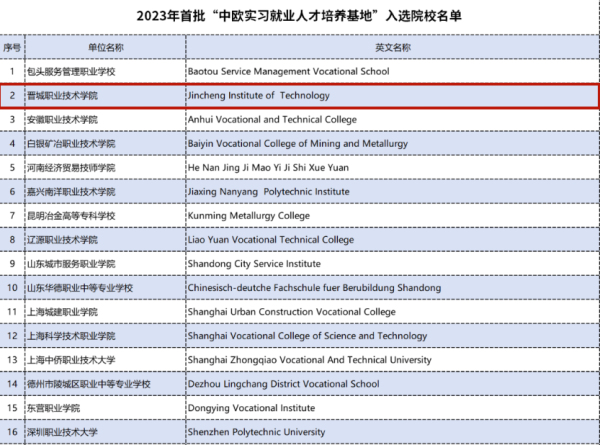The height and width of the screenshot is (445, 600).
Task: Click cell Shenzhen Polytechnic University
Action: point(393,432)
